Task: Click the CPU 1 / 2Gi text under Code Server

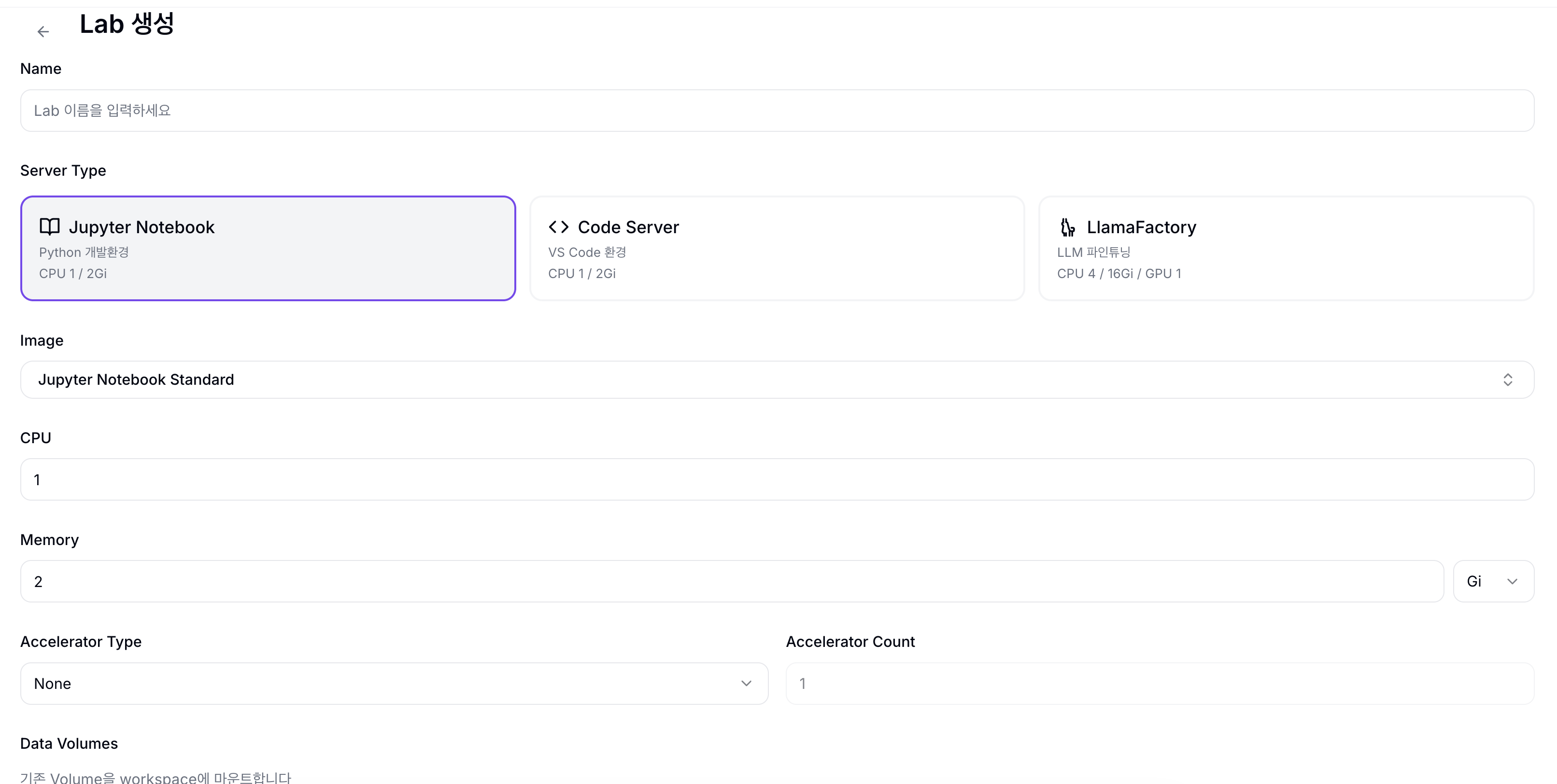Action: 582,274
